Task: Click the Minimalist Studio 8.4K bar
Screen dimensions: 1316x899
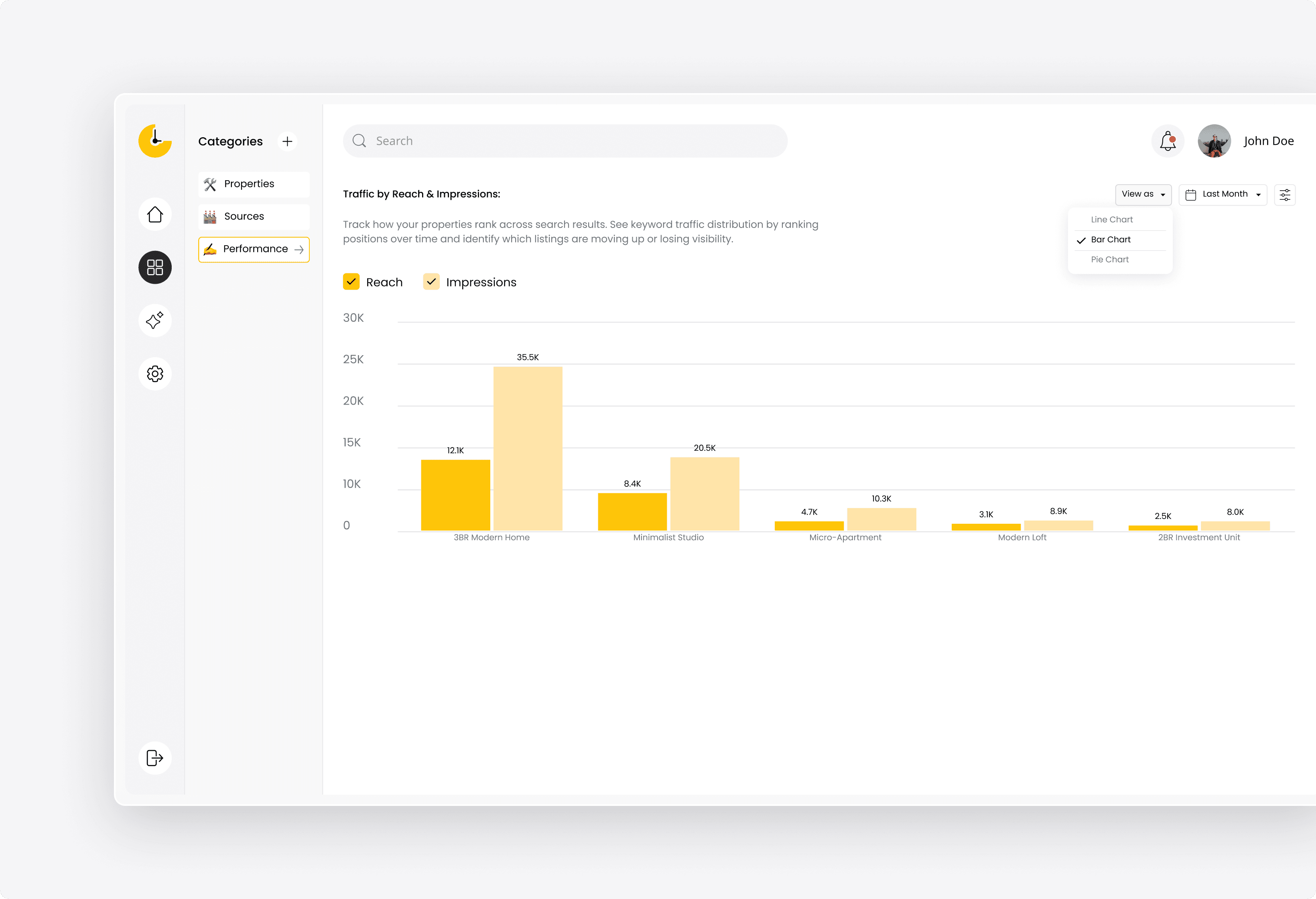Action: tap(632, 512)
